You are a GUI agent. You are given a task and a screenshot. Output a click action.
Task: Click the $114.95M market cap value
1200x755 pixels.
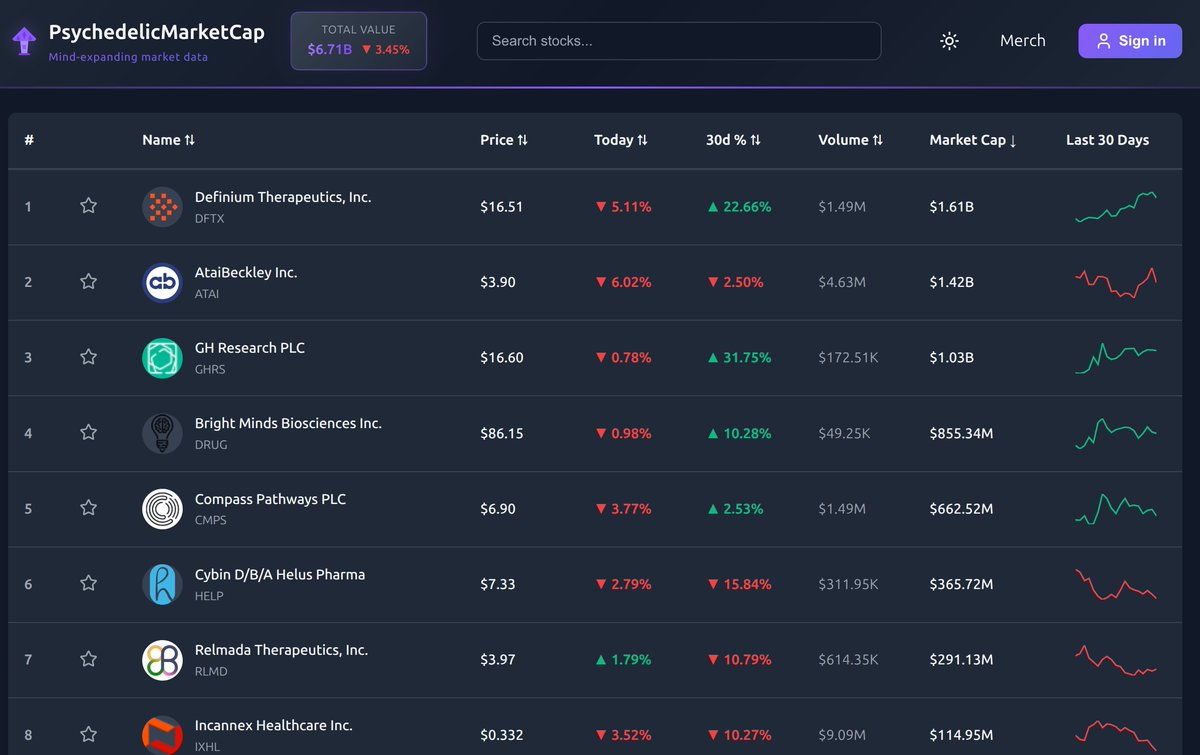pos(961,735)
